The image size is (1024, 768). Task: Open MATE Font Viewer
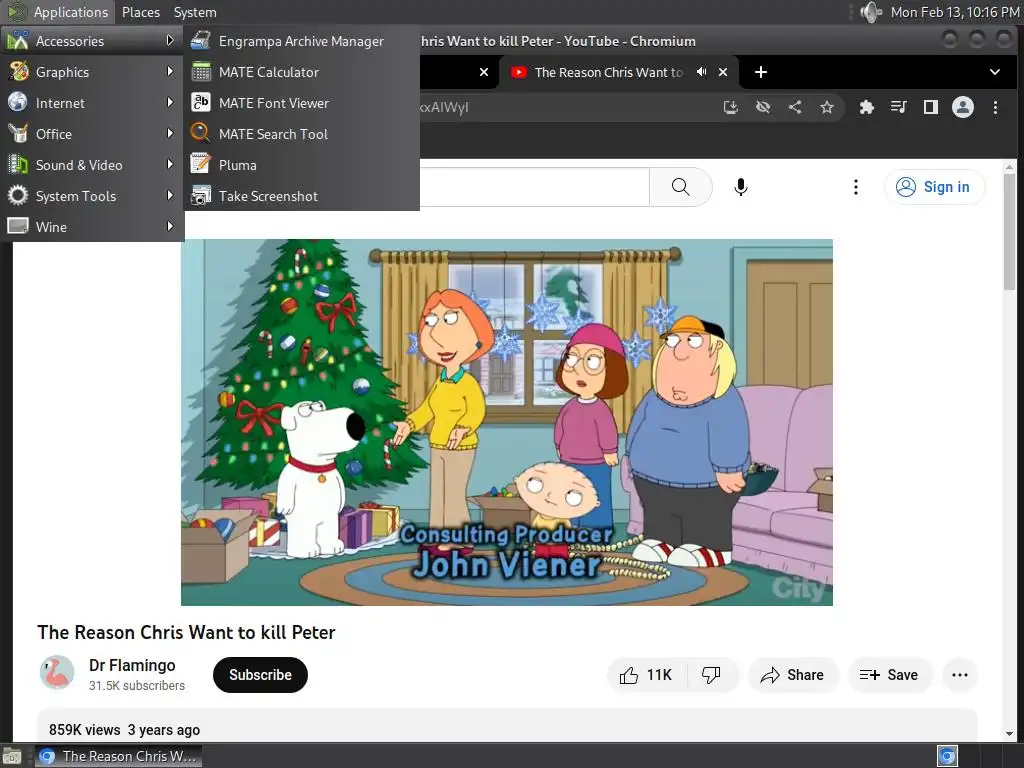(x=301, y=103)
